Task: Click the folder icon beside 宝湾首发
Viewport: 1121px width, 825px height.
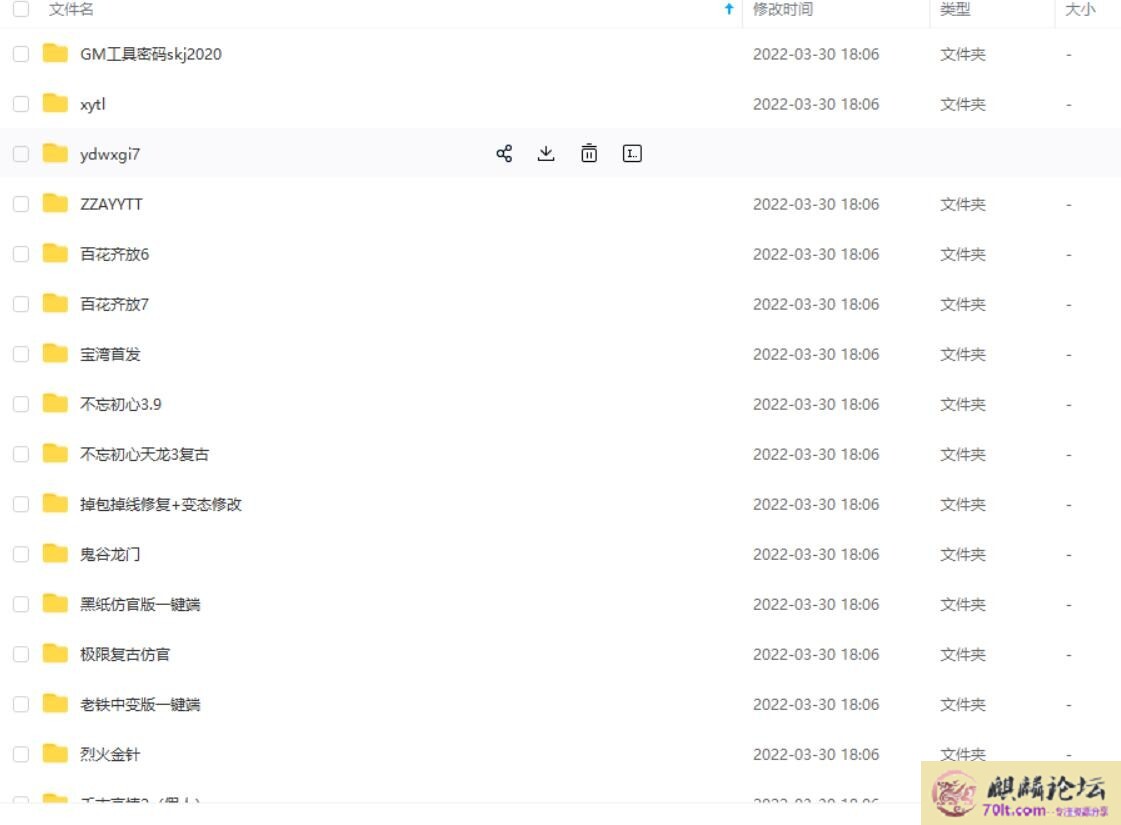Action: [55, 354]
